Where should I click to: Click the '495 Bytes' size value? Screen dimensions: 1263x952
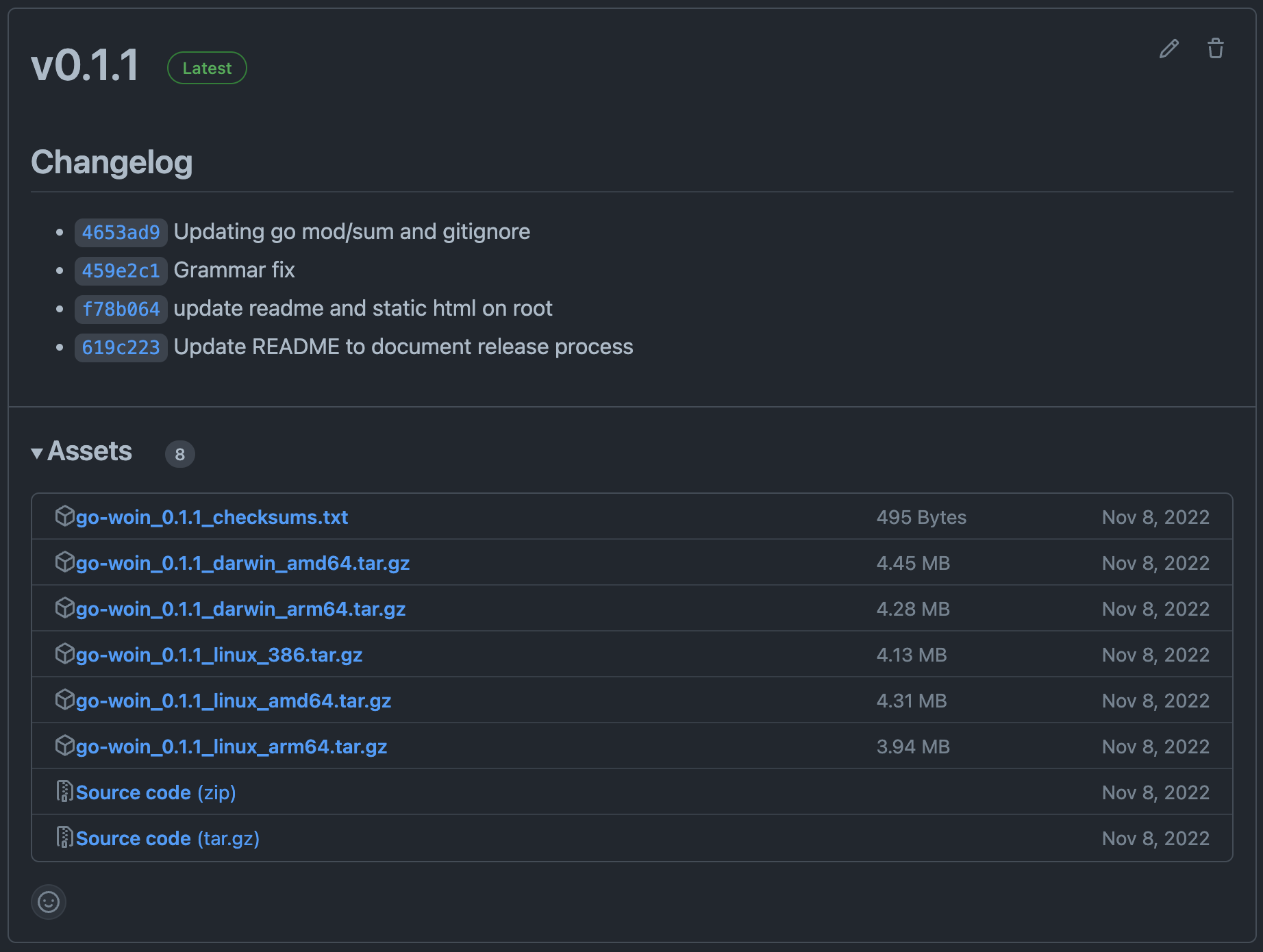point(921,517)
